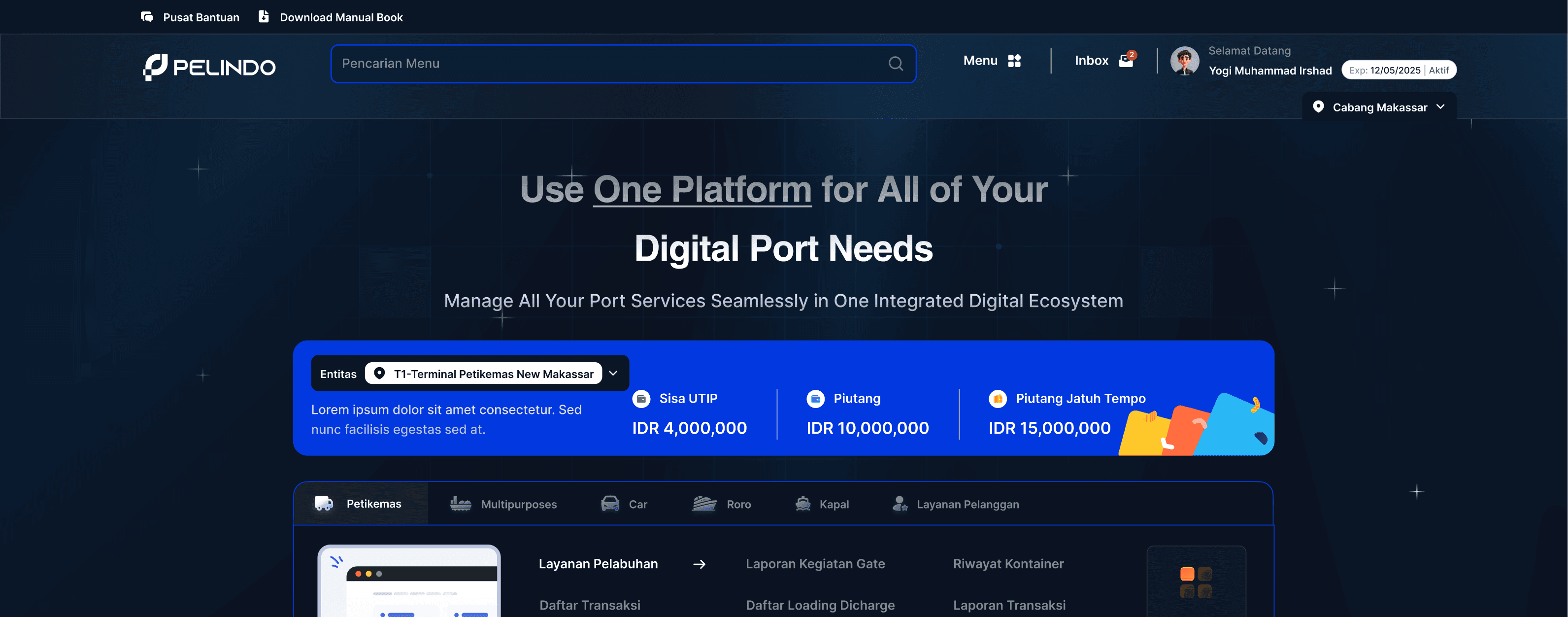This screenshot has width=1568, height=617.
Task: Expand the Cabang Makassar branch dropdown
Action: pyautogui.click(x=1379, y=106)
